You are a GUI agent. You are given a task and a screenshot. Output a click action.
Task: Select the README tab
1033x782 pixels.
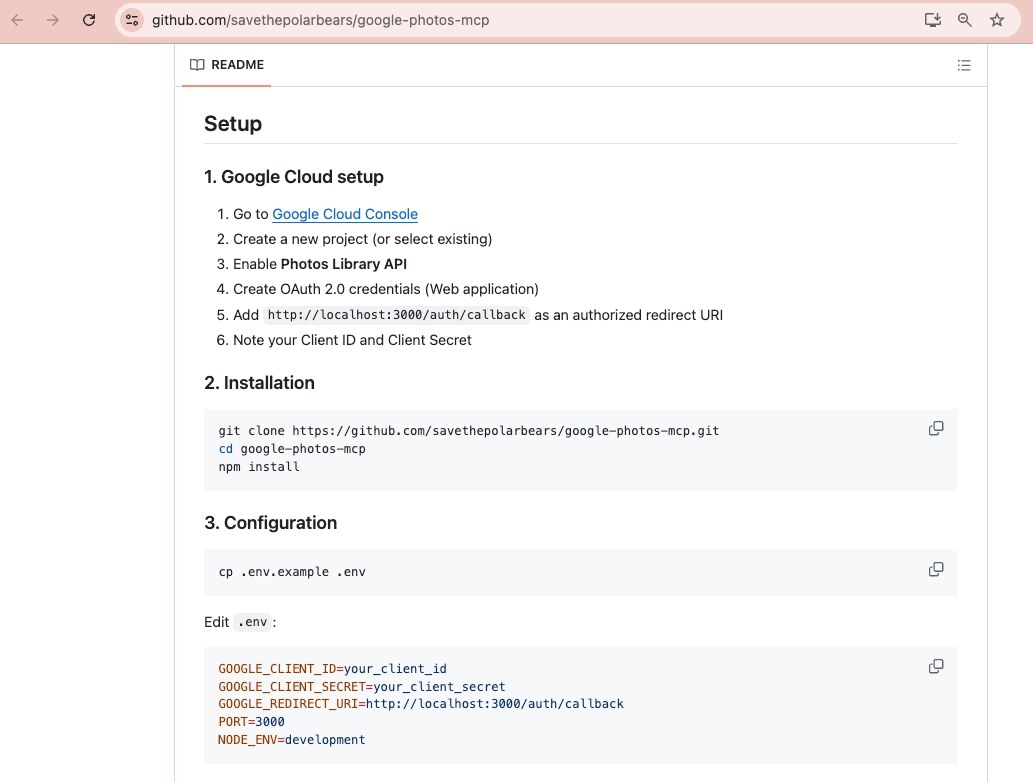coord(227,65)
